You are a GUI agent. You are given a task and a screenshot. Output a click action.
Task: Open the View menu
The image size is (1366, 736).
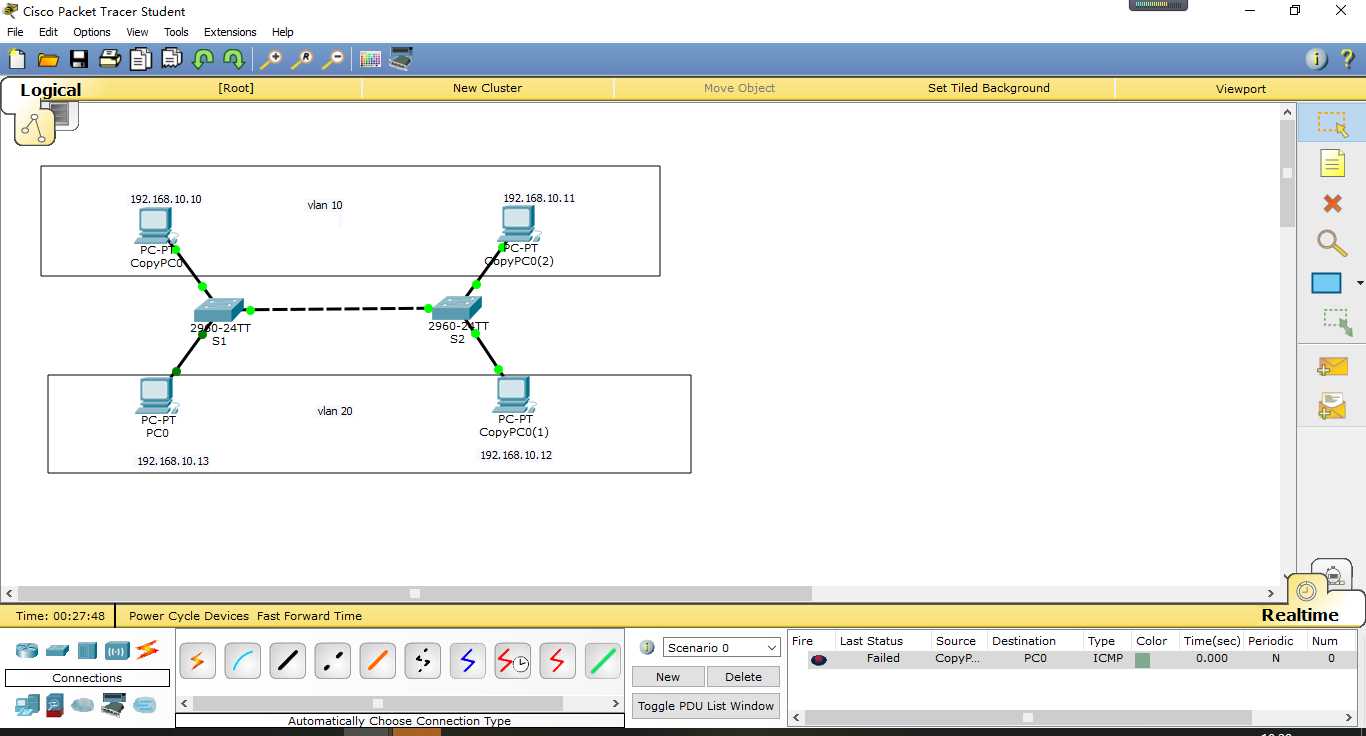137,32
